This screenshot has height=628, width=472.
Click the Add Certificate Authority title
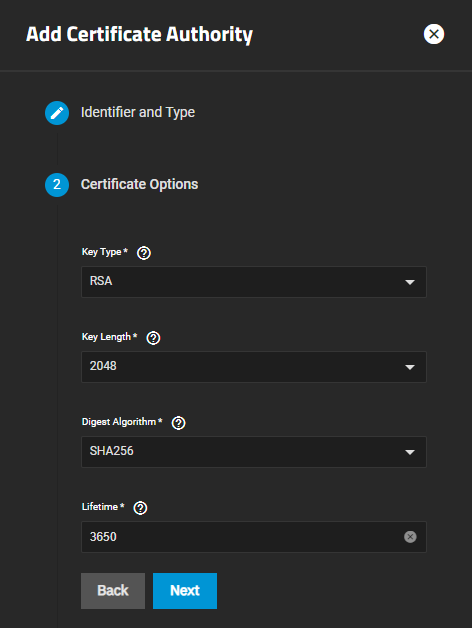pos(139,34)
